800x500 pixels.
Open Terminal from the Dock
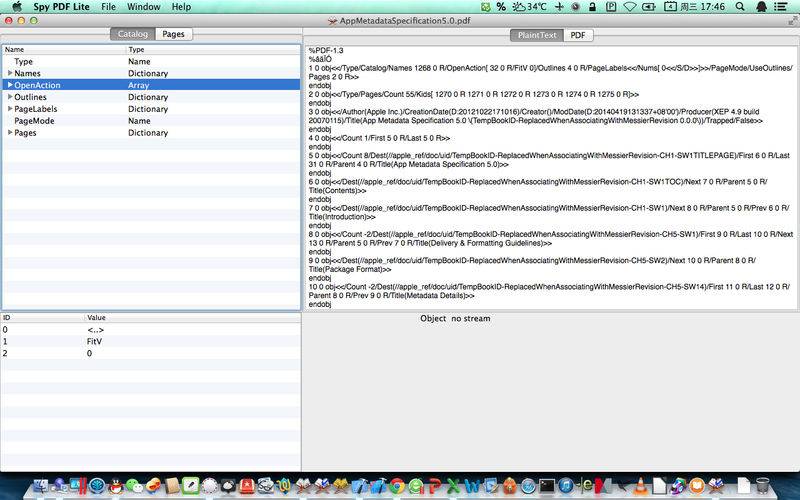coord(546,486)
